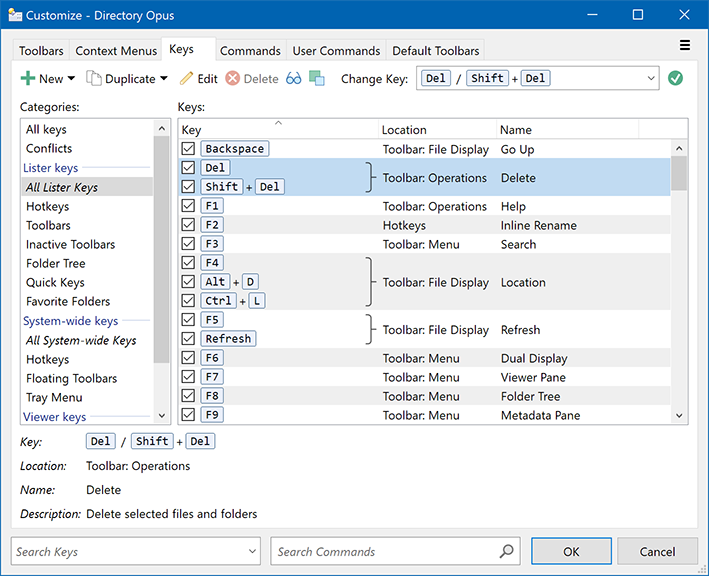This screenshot has width=709, height=576.
Task: Select Floating Toolbars category
Action: (x=87, y=378)
